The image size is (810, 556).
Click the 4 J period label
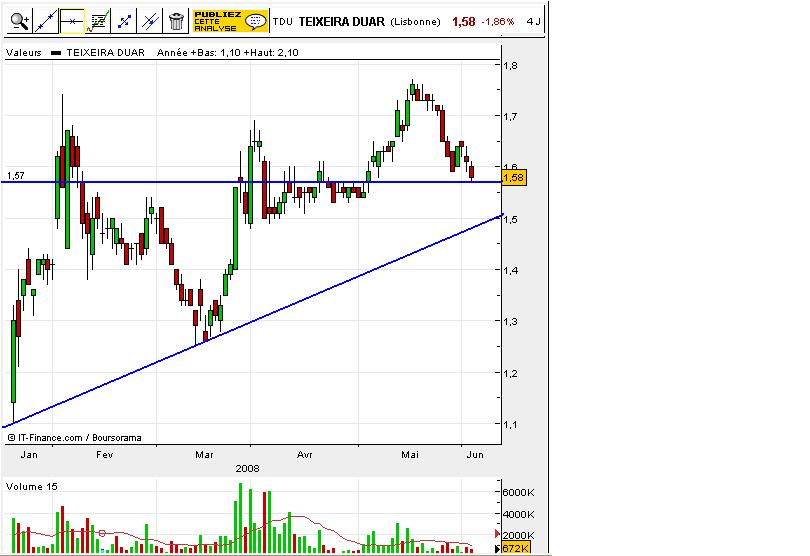click(x=534, y=22)
